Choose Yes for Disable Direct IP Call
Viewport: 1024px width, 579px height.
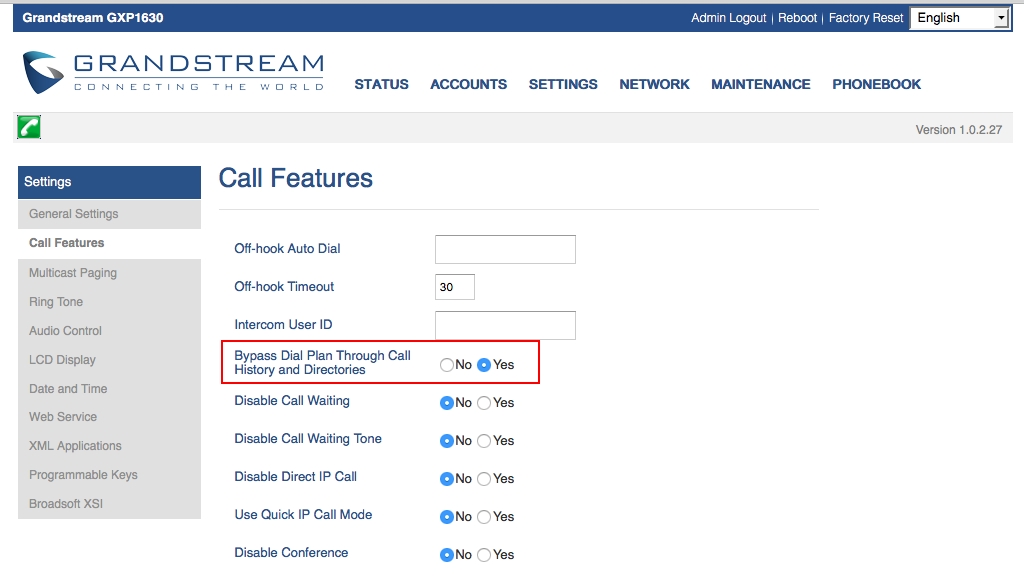point(484,479)
